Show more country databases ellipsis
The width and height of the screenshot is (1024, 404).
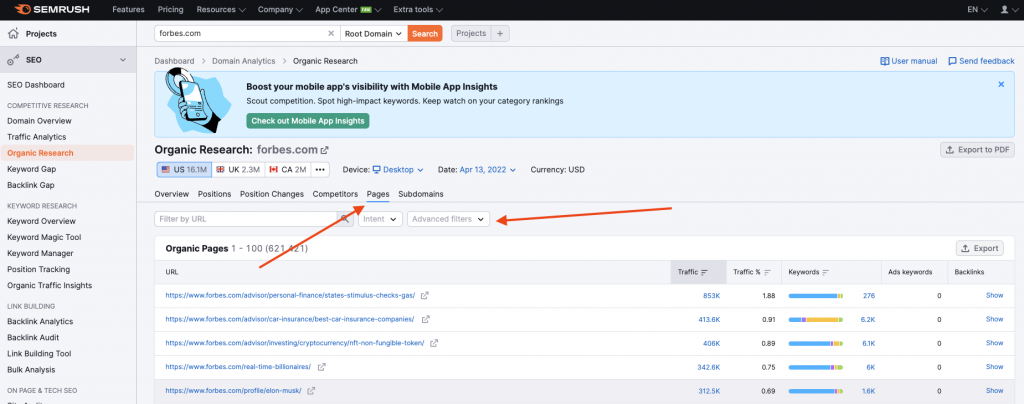coord(320,169)
